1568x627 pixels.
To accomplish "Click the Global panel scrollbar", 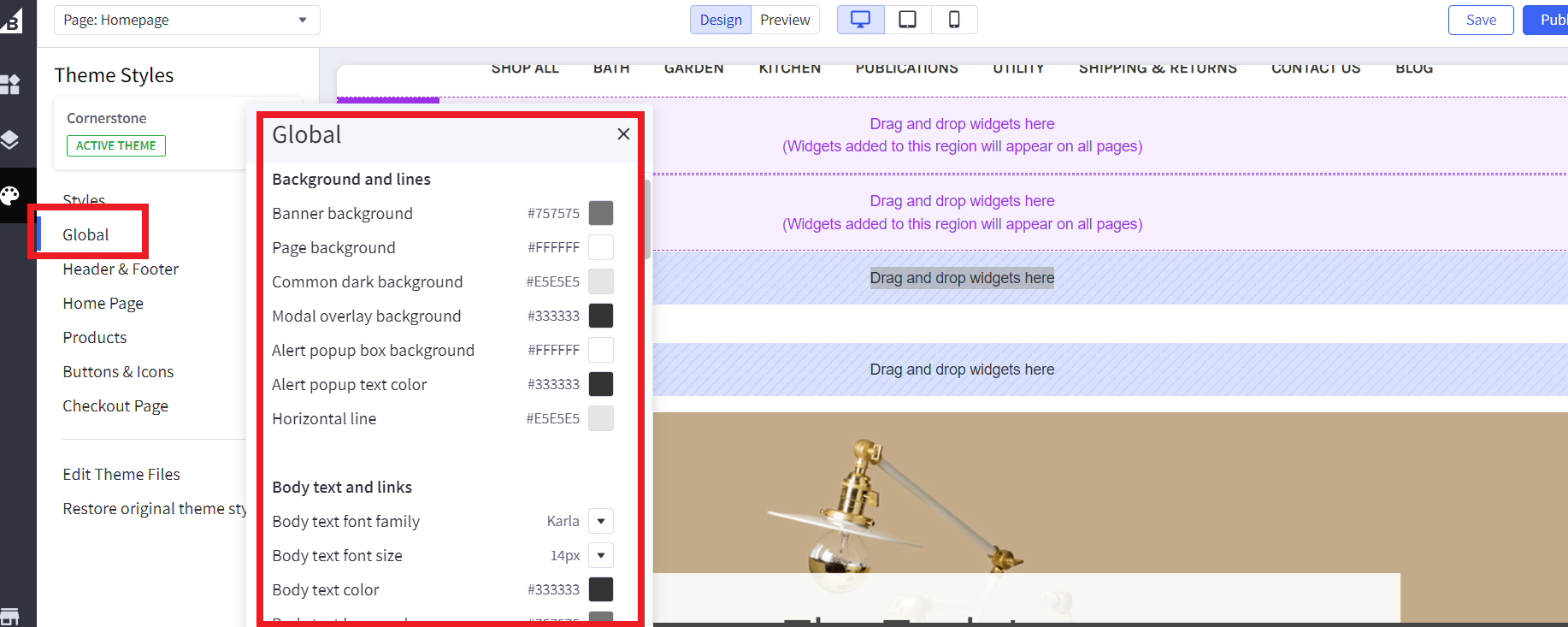I will click(647, 218).
